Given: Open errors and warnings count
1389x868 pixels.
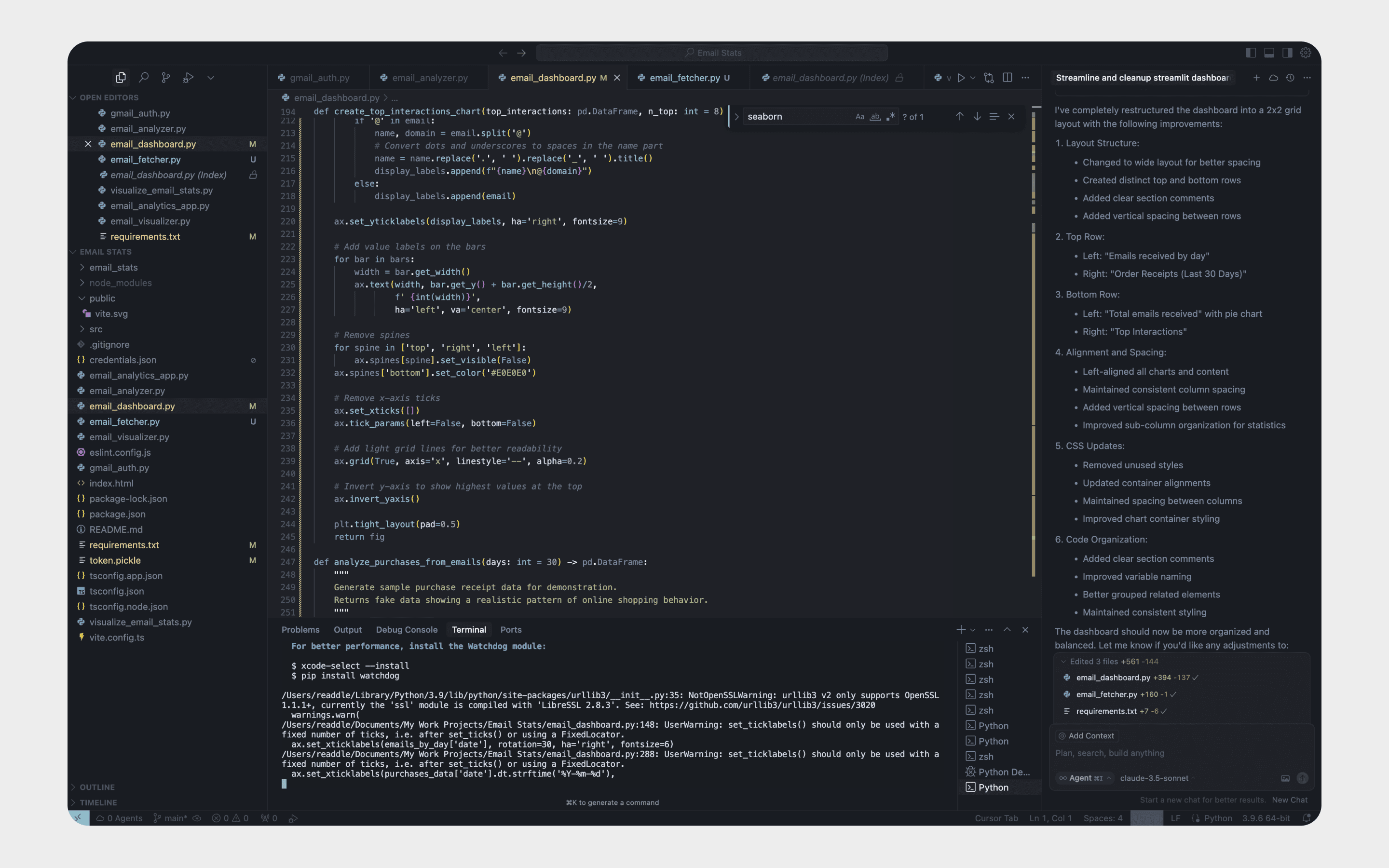Looking at the screenshot, I should point(230,818).
